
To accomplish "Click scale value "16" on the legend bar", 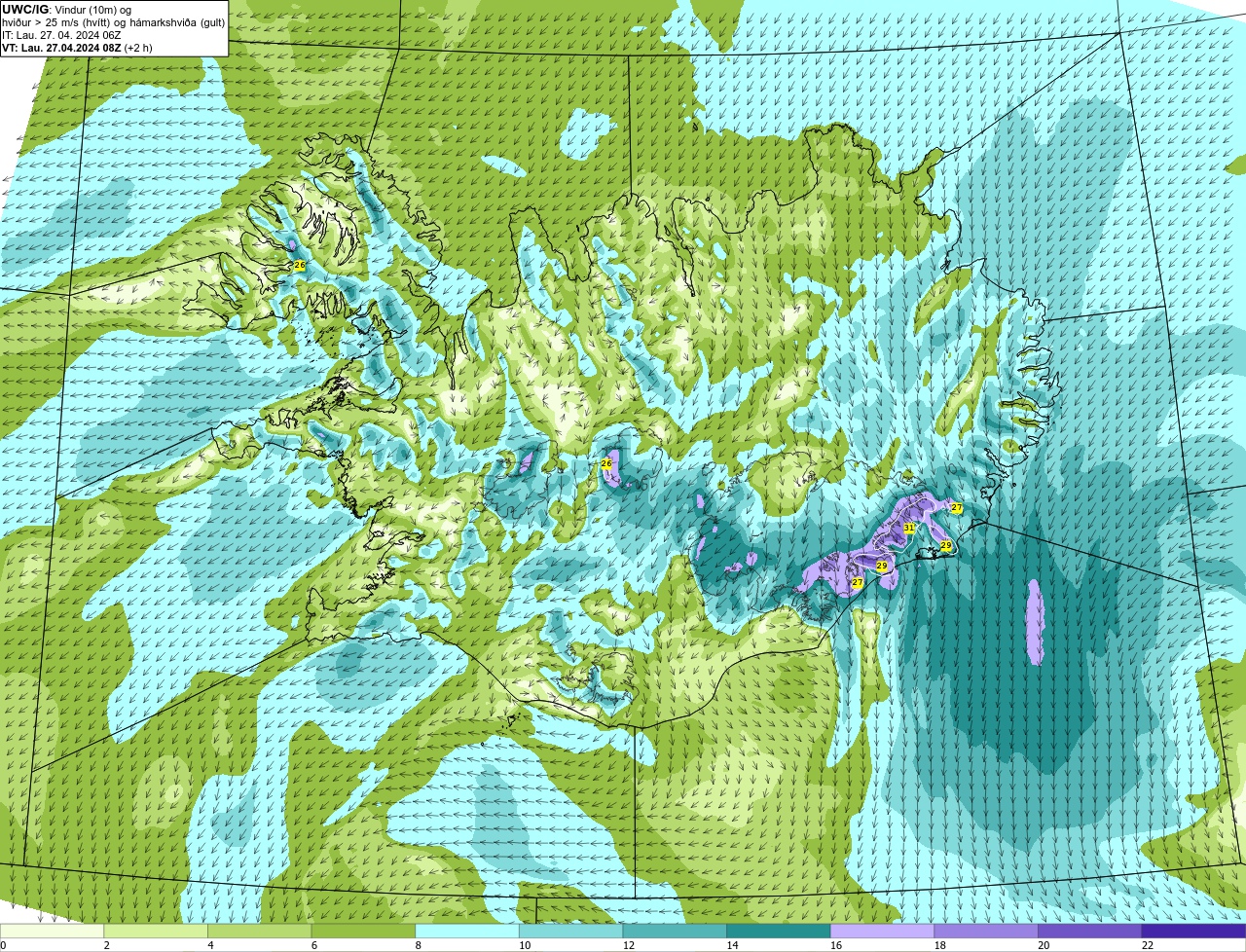I will click(836, 945).
